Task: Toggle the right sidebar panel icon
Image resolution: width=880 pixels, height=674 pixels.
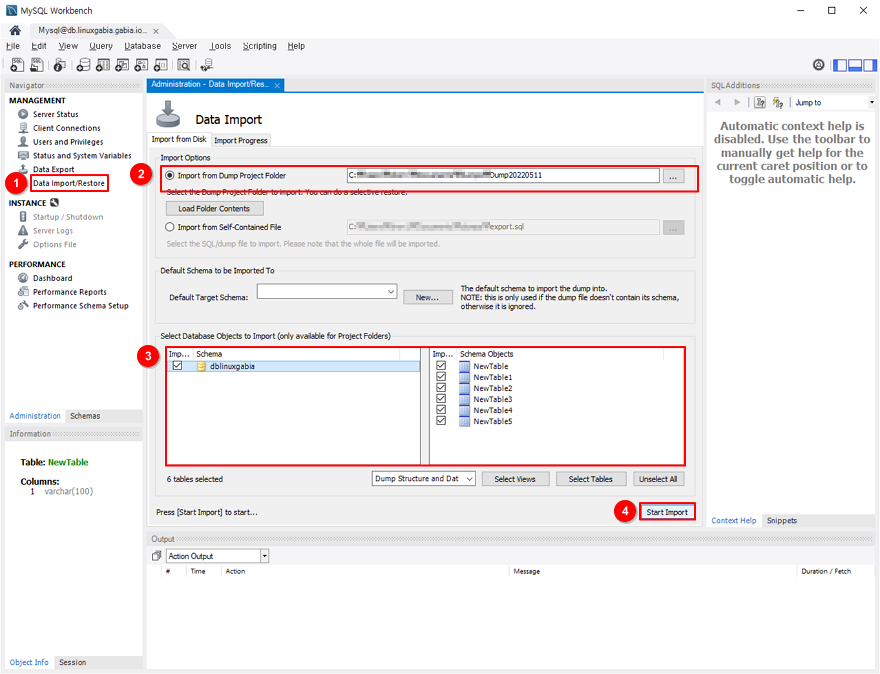Action: click(x=869, y=65)
